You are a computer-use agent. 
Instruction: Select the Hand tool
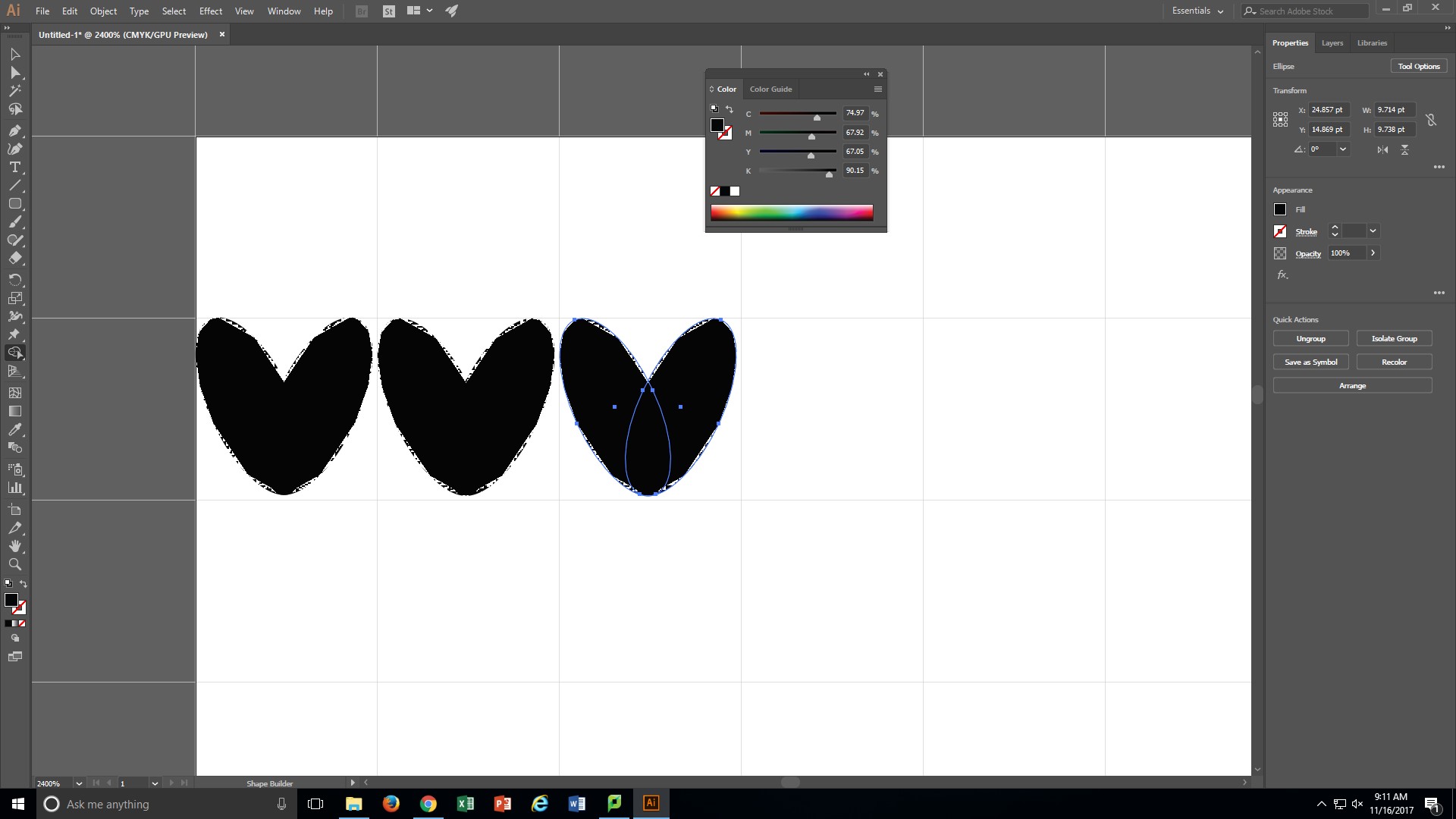14,546
